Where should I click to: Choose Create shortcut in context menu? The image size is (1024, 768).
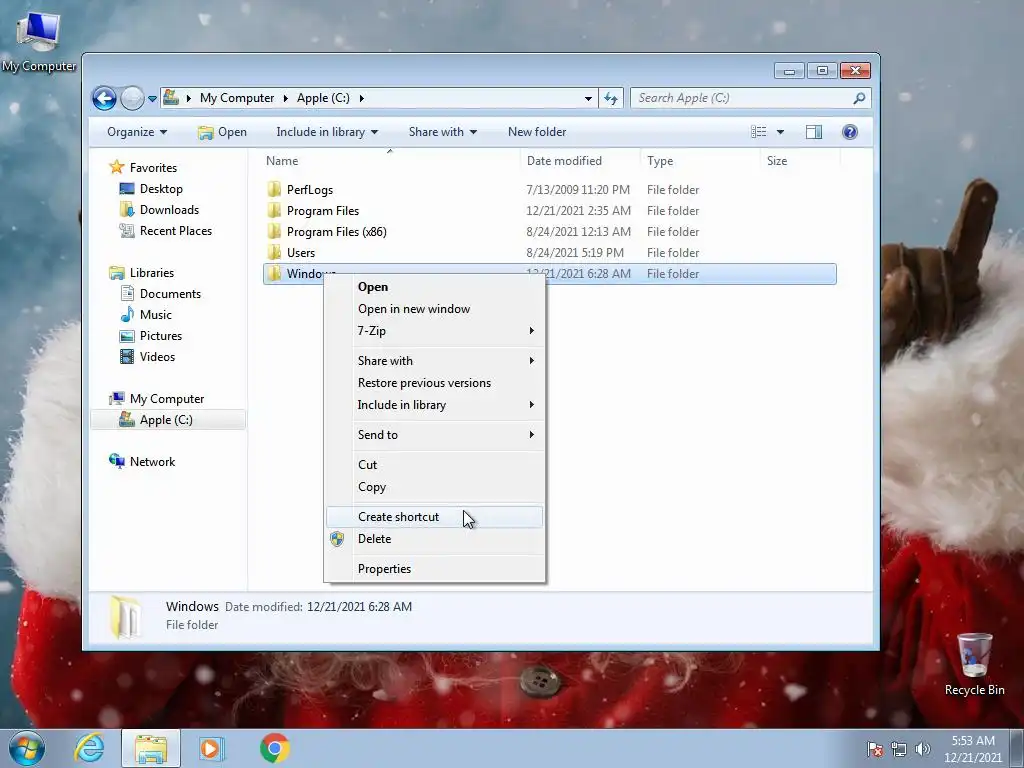tap(434, 517)
